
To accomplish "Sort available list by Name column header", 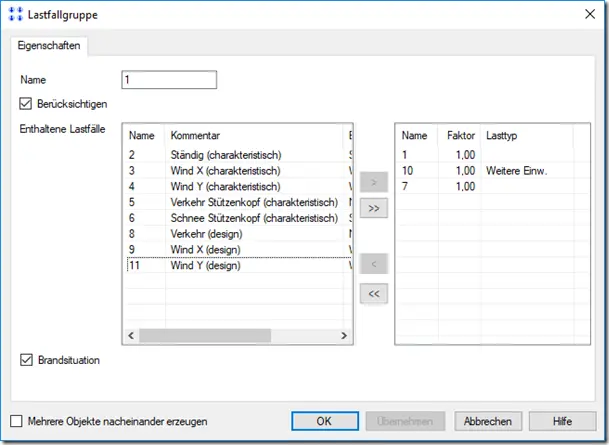I will 144,136.
